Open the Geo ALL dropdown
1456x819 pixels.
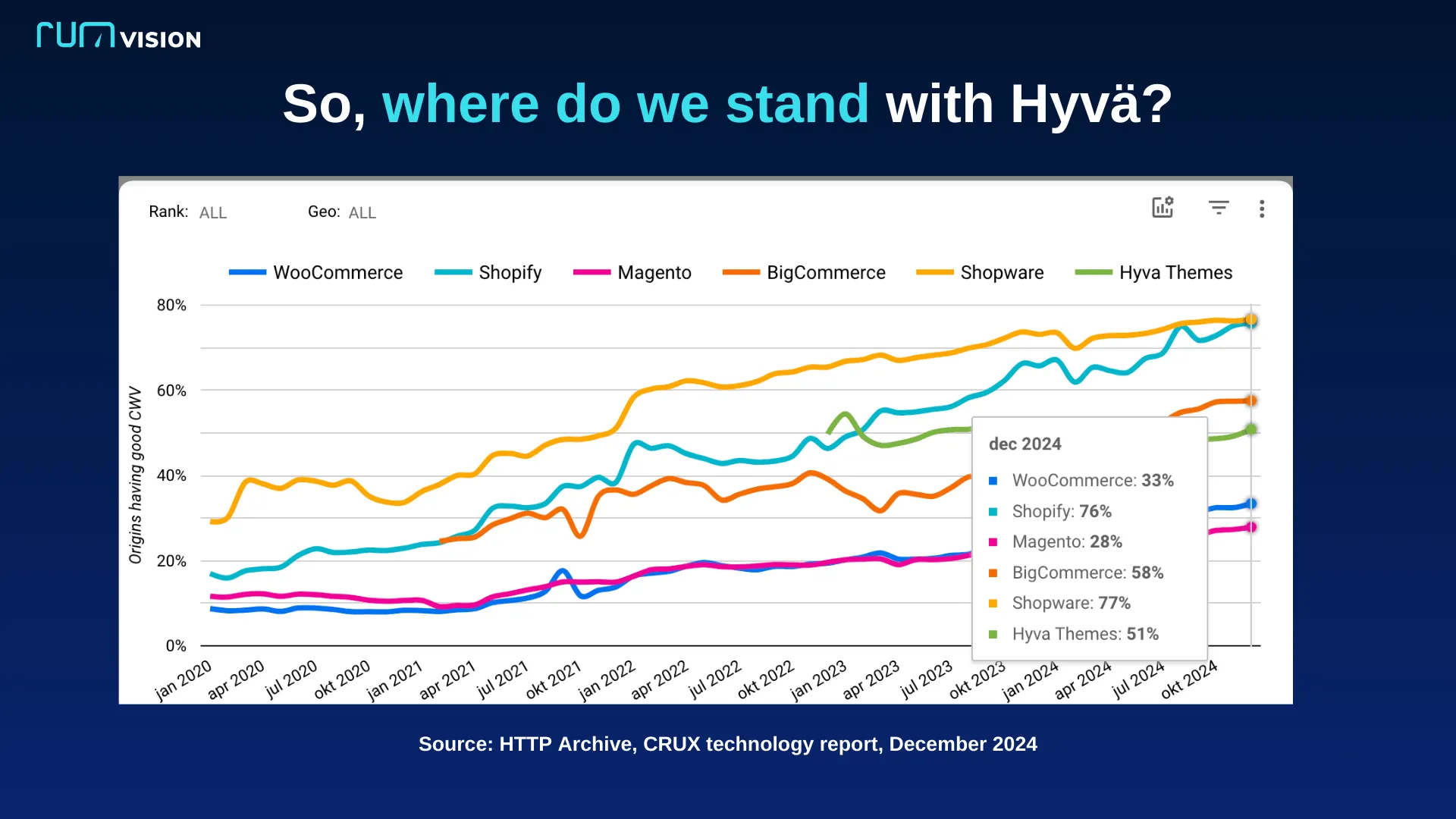[362, 213]
